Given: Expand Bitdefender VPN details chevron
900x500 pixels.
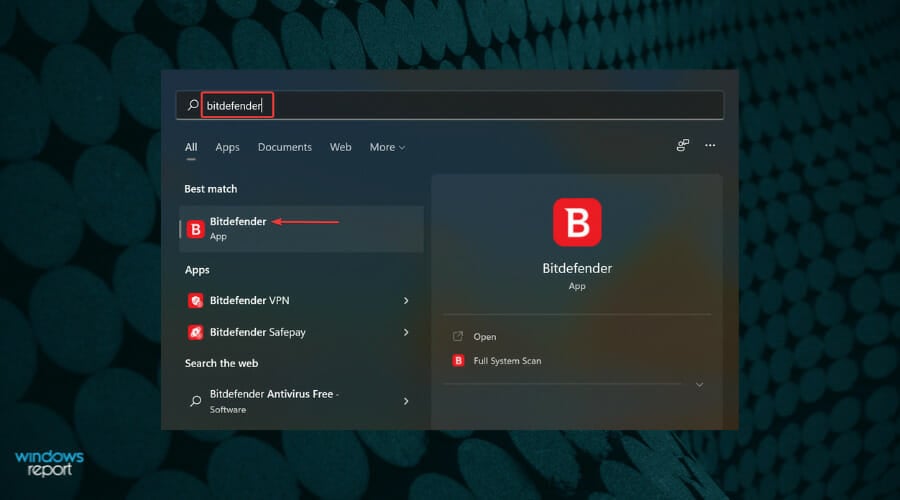Looking at the screenshot, I should [x=406, y=300].
